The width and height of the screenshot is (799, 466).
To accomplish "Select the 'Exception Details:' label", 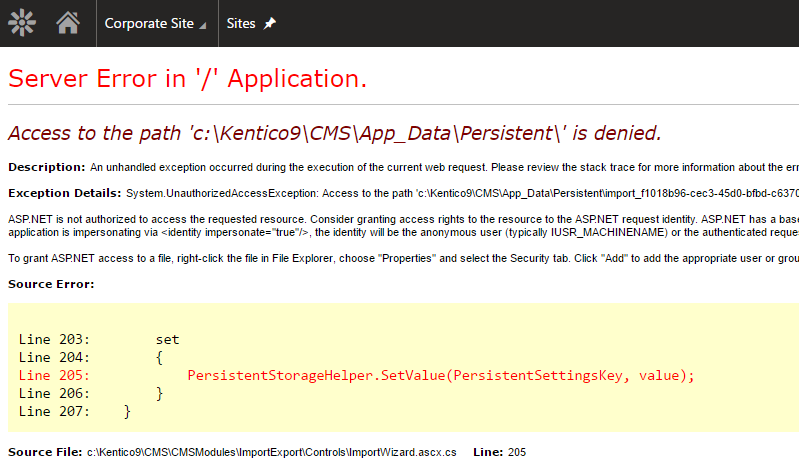I will (65, 193).
